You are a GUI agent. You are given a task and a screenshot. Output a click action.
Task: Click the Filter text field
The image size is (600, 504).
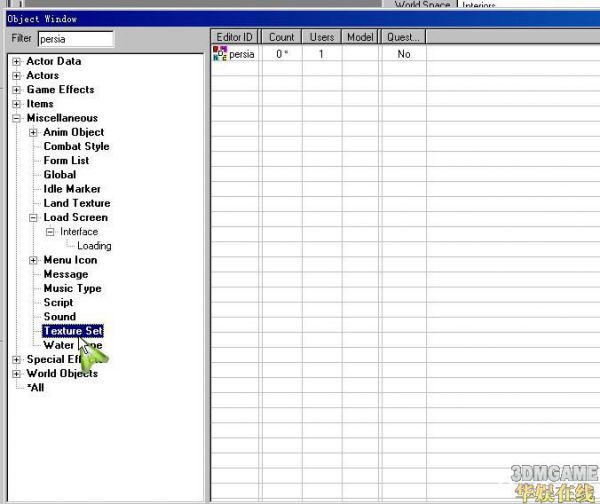75,39
